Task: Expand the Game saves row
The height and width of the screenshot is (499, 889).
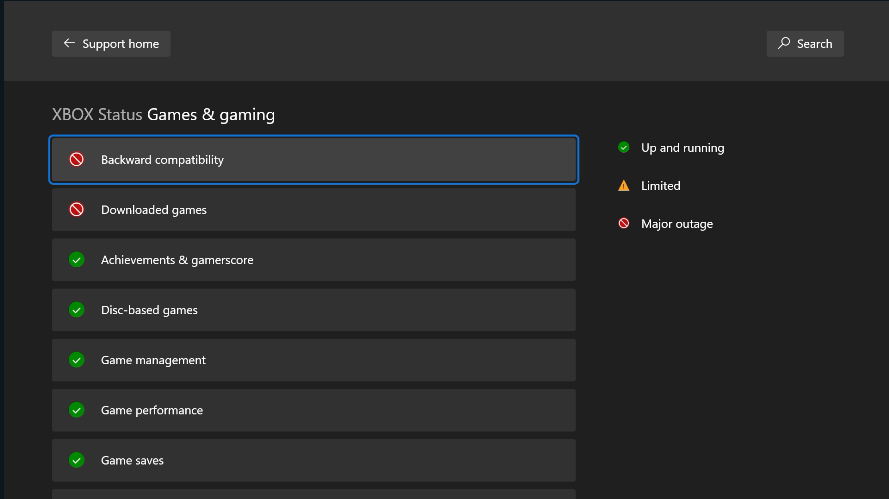Action: click(314, 460)
